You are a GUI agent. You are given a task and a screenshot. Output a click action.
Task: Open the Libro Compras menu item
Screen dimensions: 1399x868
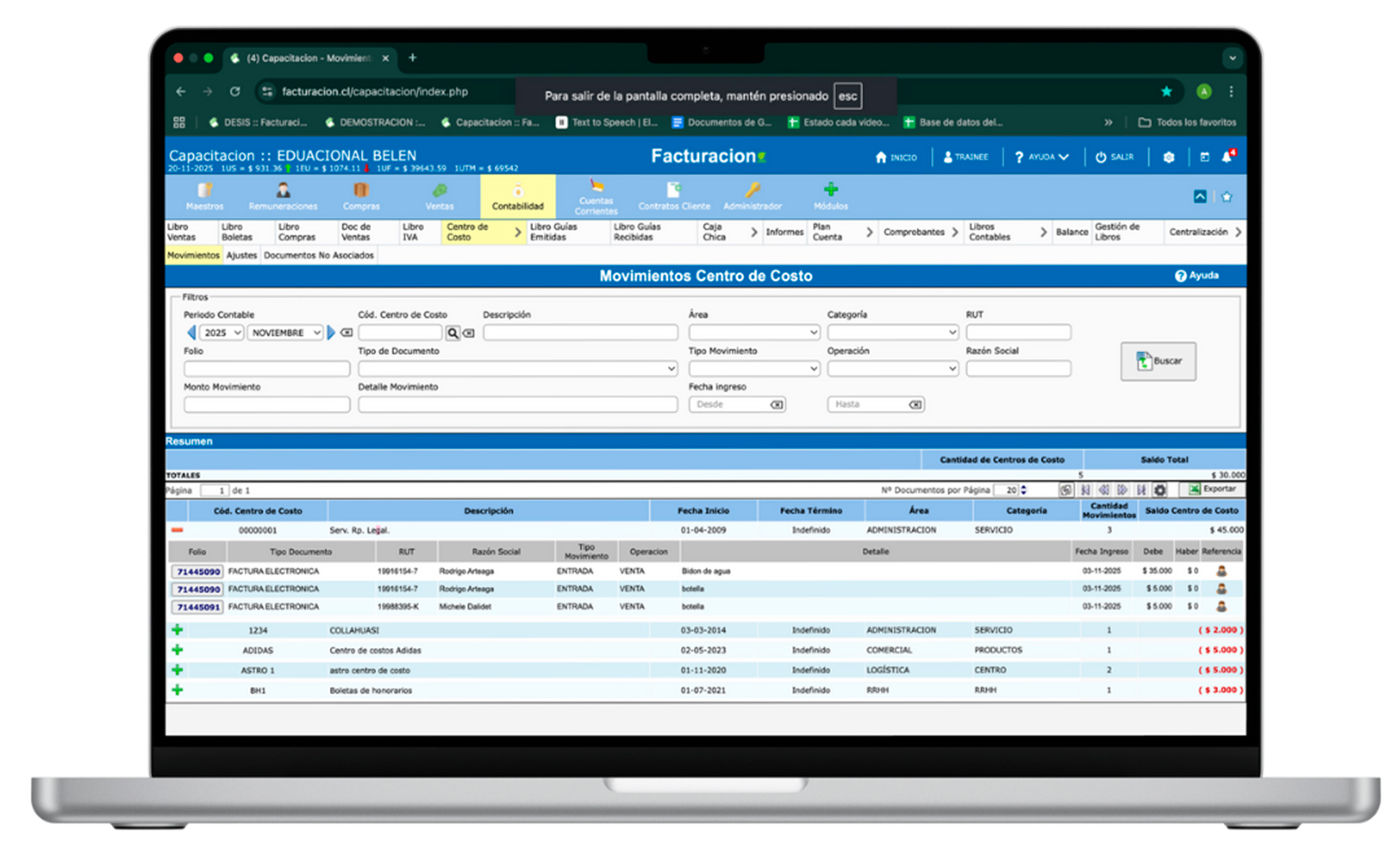297,232
